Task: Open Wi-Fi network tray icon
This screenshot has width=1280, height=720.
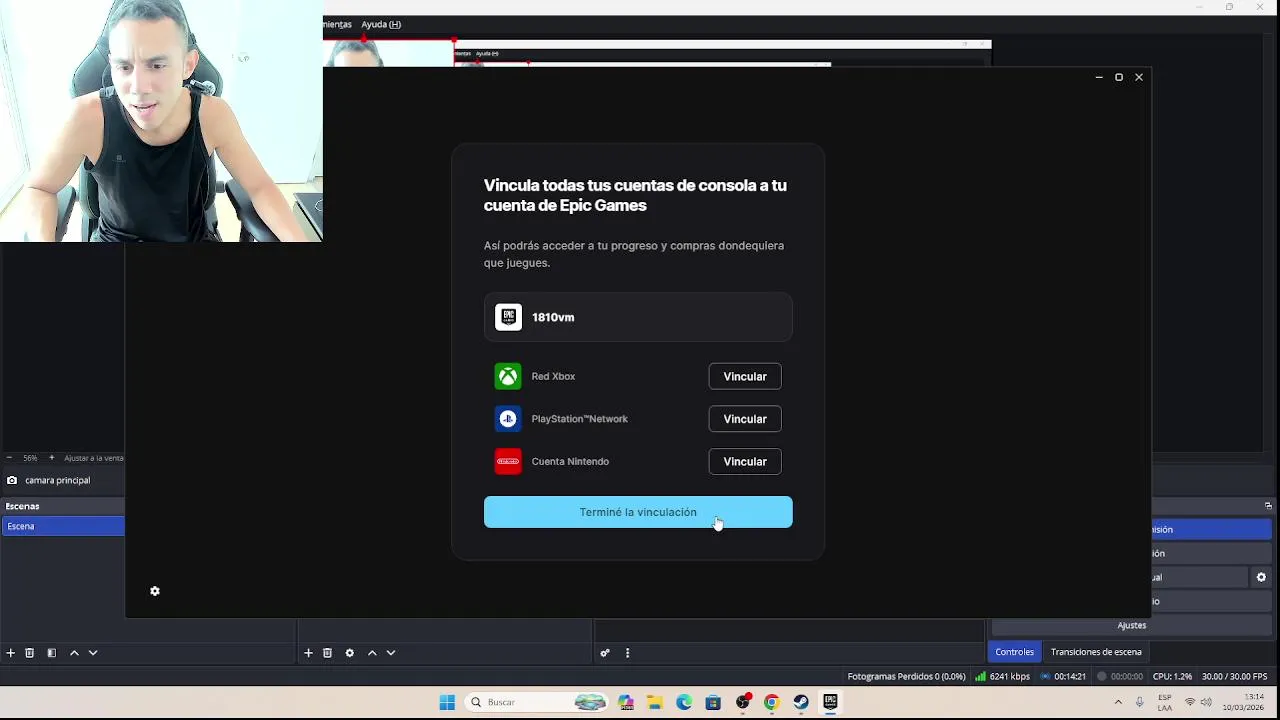Action: 1190,702
